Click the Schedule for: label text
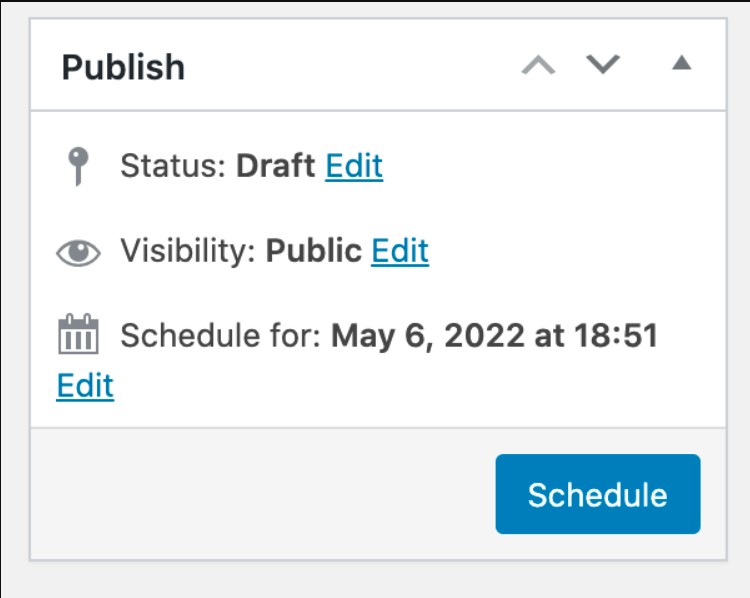This screenshot has width=750, height=598. tap(220, 336)
